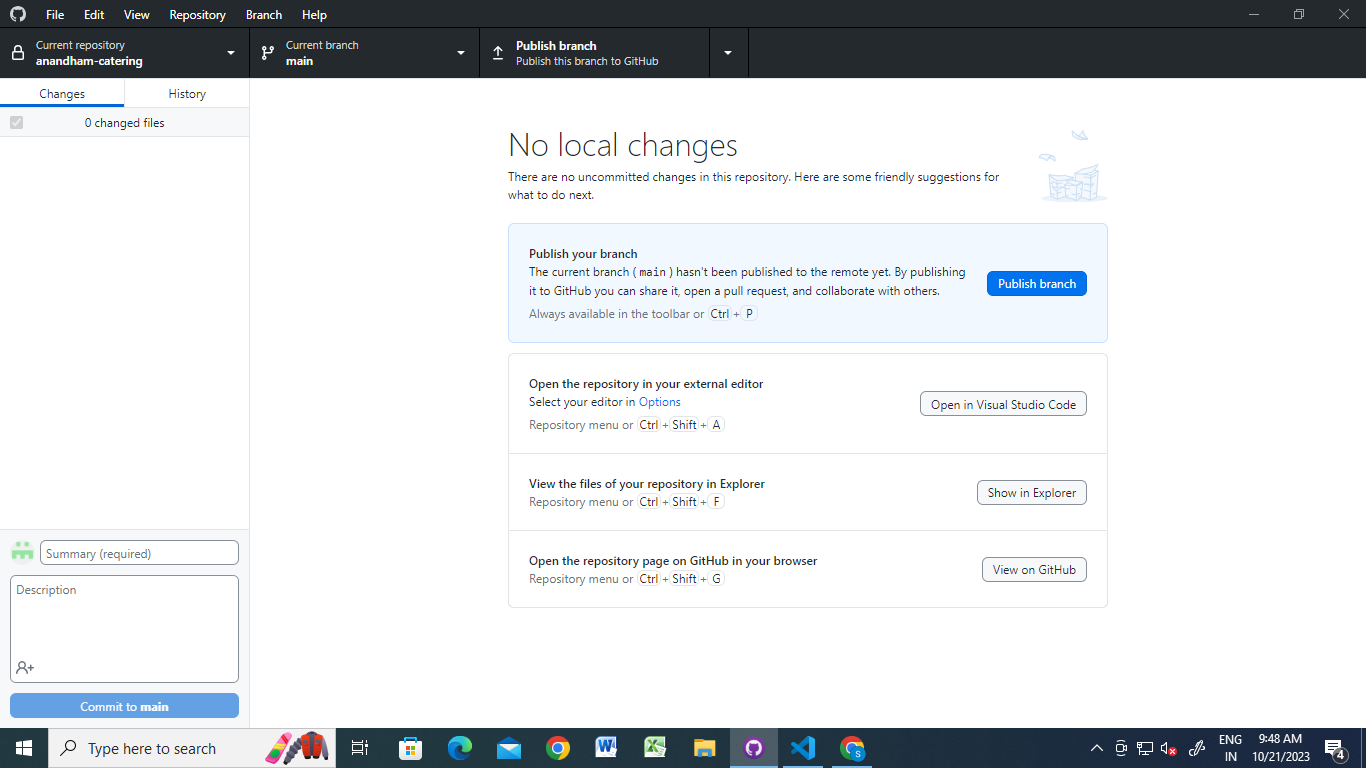This screenshot has width=1366, height=768.
Task: Open the Windows Start menu
Action: pyautogui.click(x=24, y=748)
